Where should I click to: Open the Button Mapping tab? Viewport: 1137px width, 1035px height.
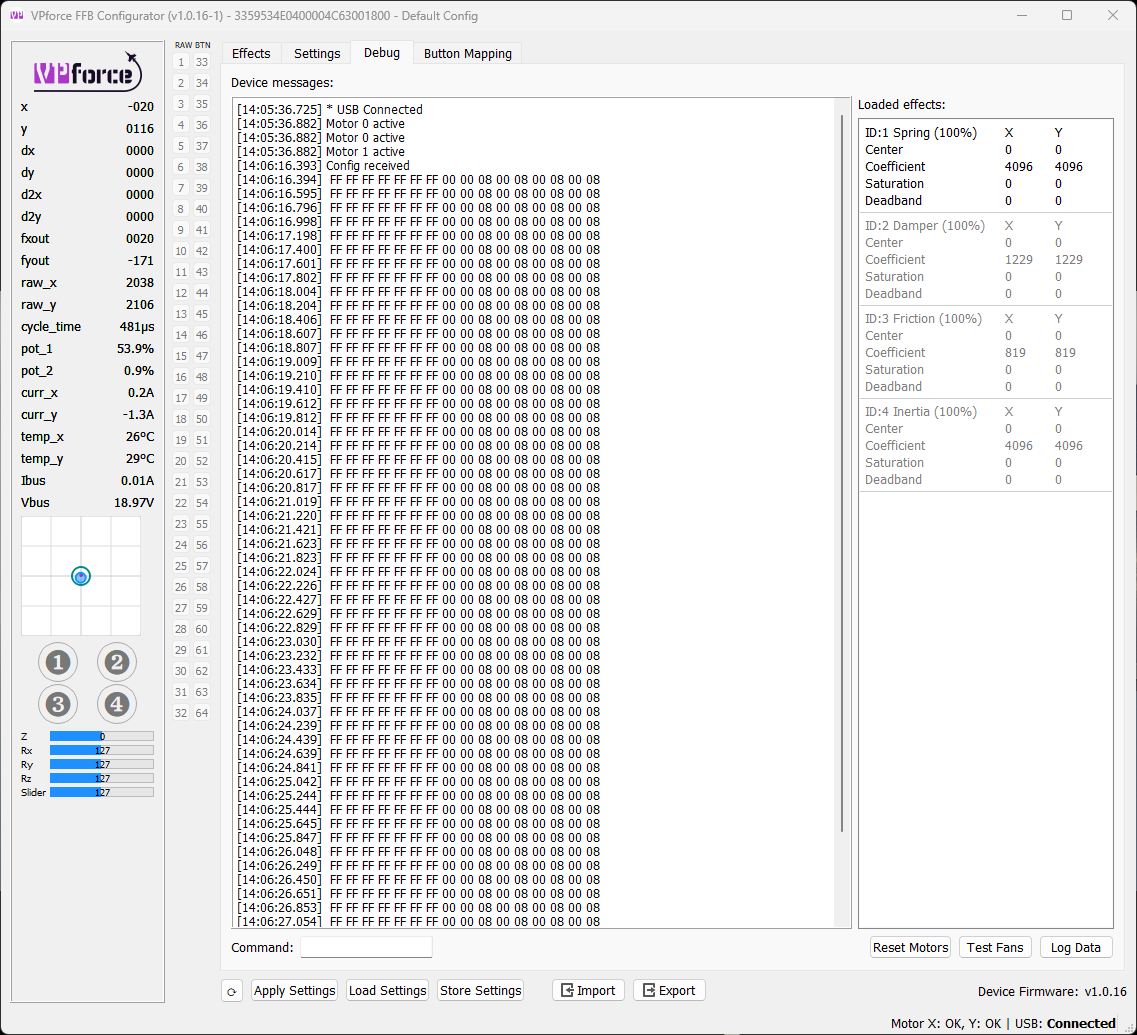point(467,53)
